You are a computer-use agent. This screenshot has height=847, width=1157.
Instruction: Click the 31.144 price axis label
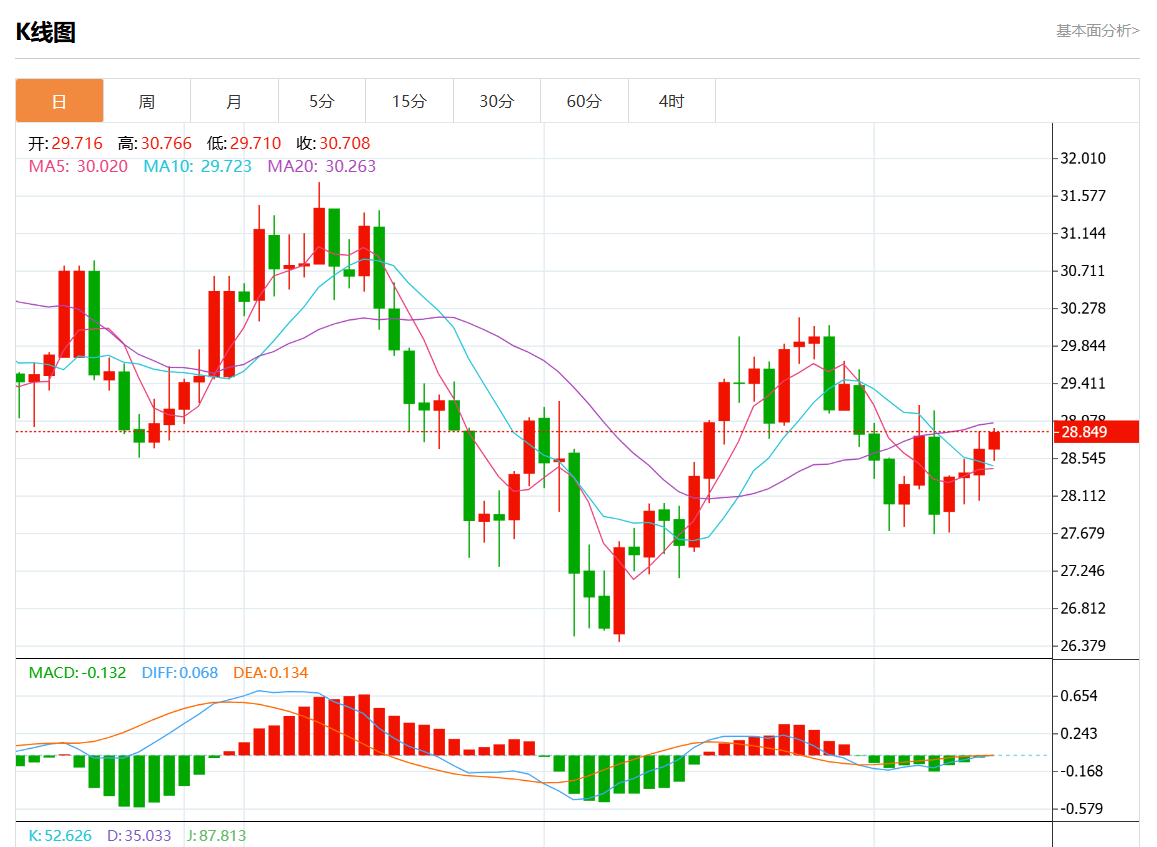[x=1082, y=233]
